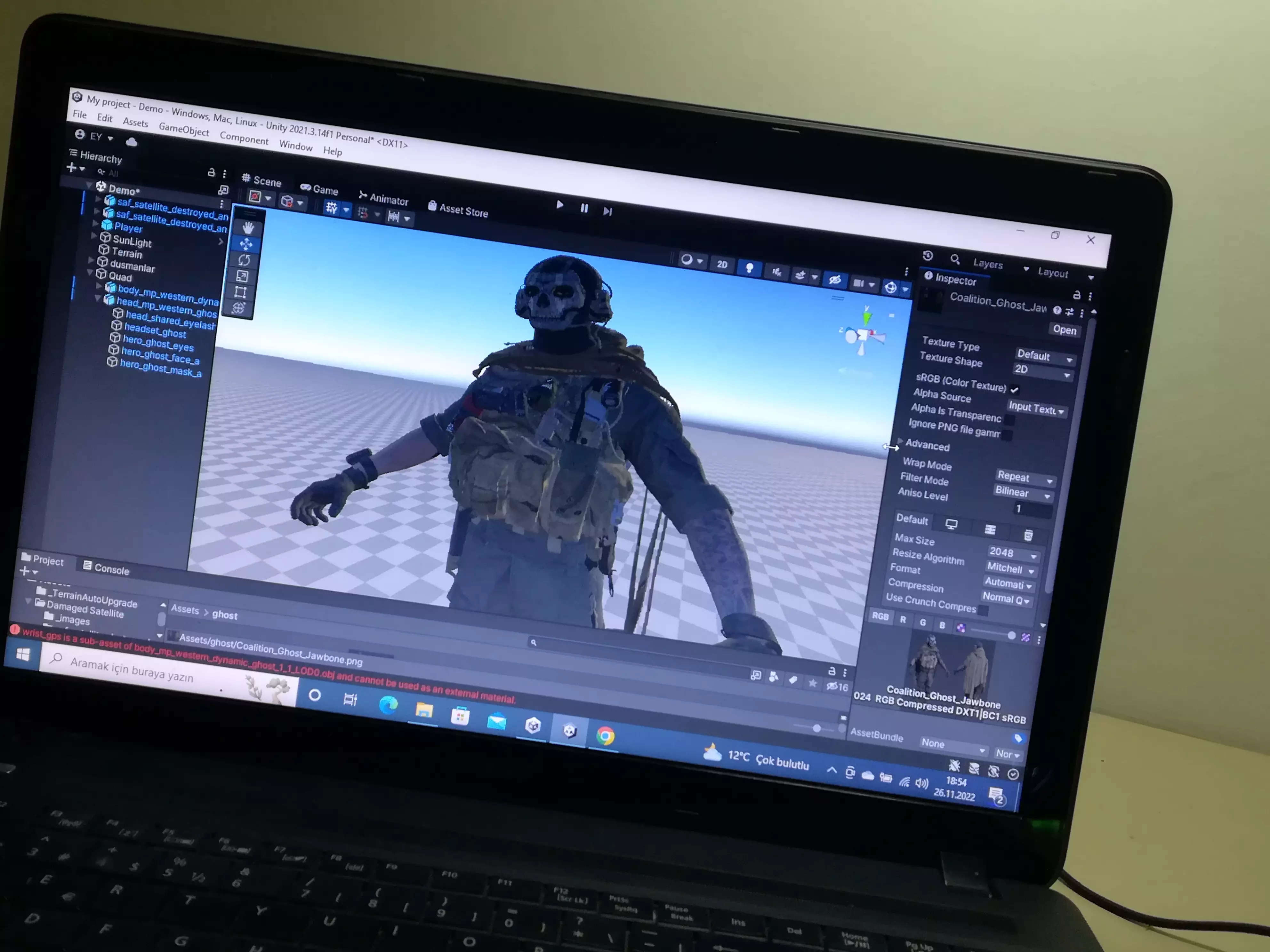This screenshot has height=952, width=1270.
Task: Click the Pause button
Action: pyautogui.click(x=584, y=208)
